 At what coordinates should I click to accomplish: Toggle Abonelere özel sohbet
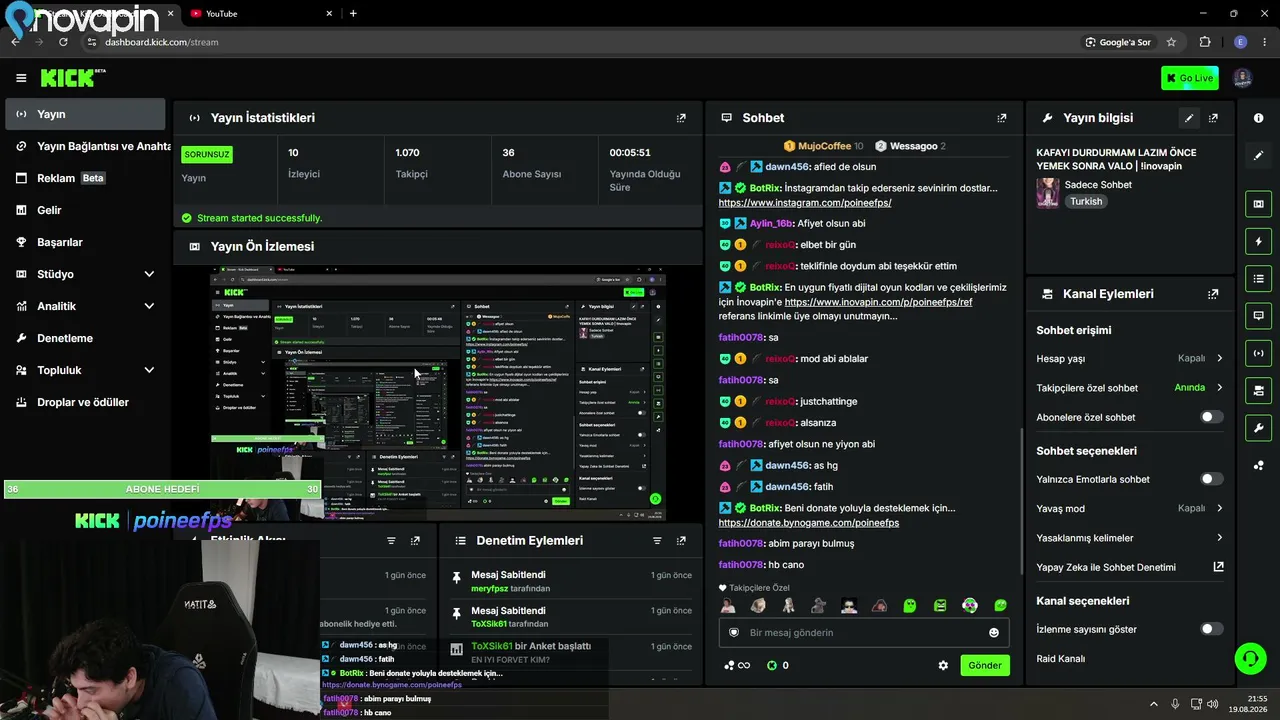tap(1211, 417)
